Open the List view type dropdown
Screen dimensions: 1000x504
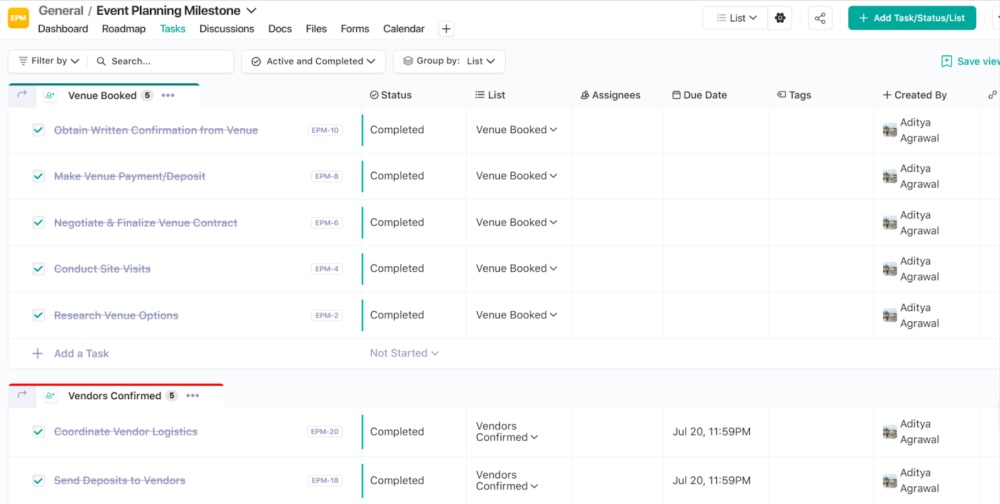coord(735,18)
